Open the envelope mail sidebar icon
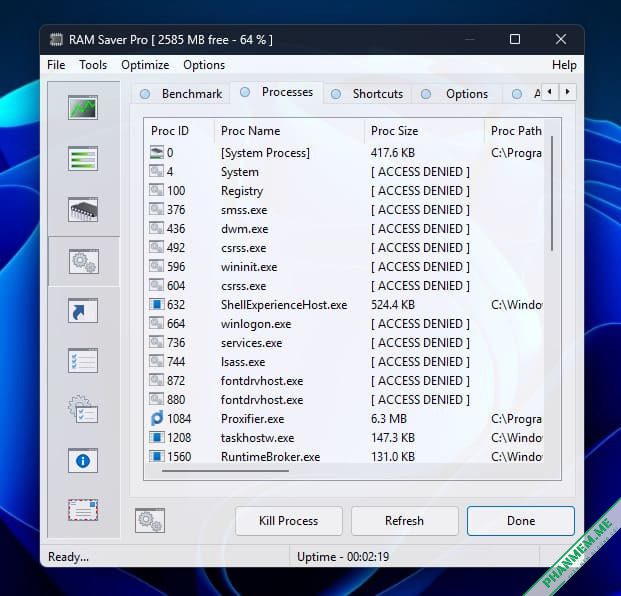The height and width of the screenshot is (596, 621). click(x=83, y=510)
